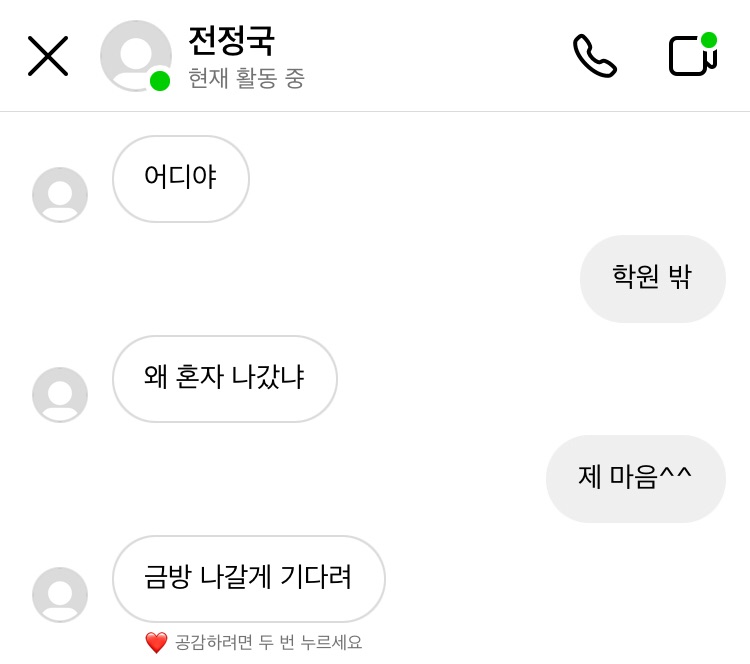Close the chat with the X icon
Image resolution: width=750 pixels, height=664 pixels.
pyautogui.click(x=48, y=56)
